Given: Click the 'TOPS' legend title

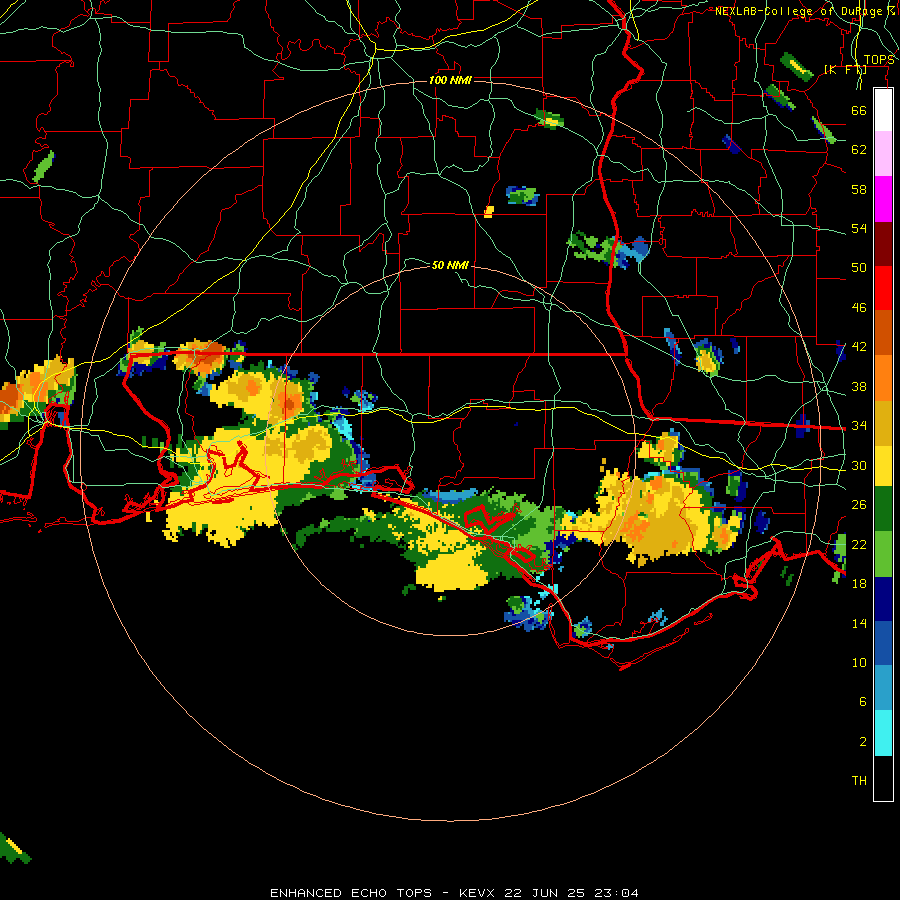Looking at the screenshot, I should coord(879,60).
